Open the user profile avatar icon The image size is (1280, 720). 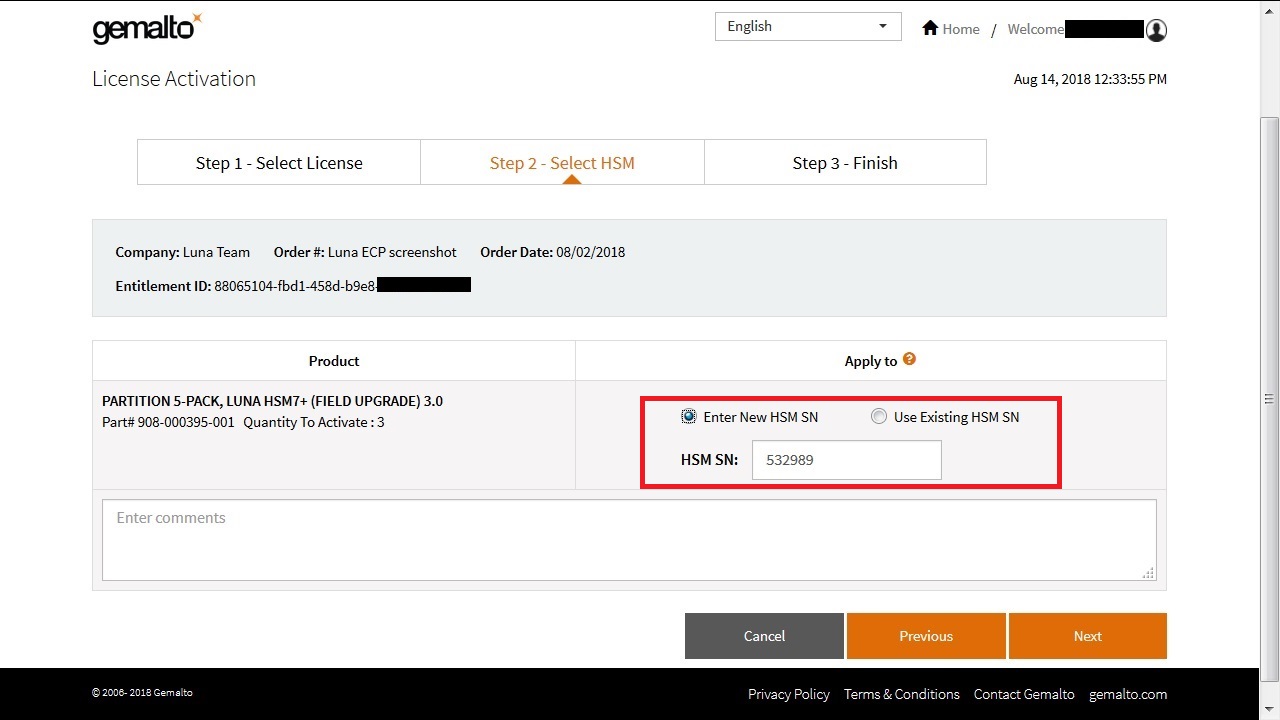[1156, 30]
